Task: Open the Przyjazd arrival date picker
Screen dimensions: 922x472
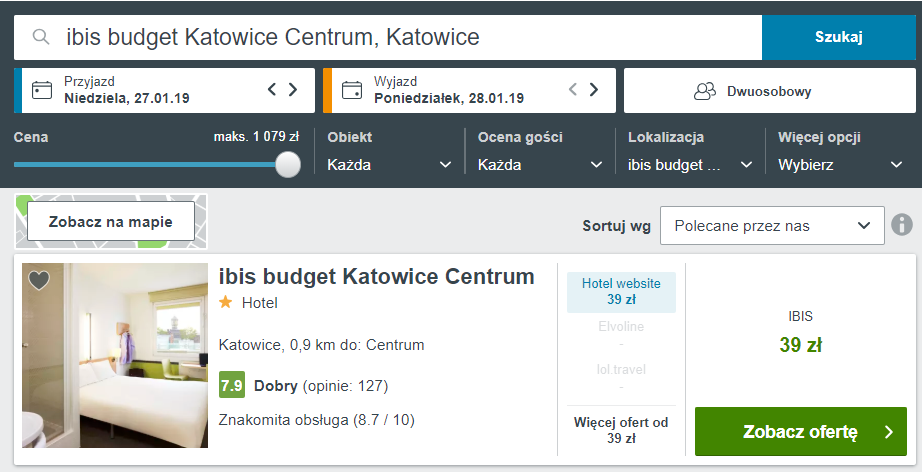Action: coord(165,91)
